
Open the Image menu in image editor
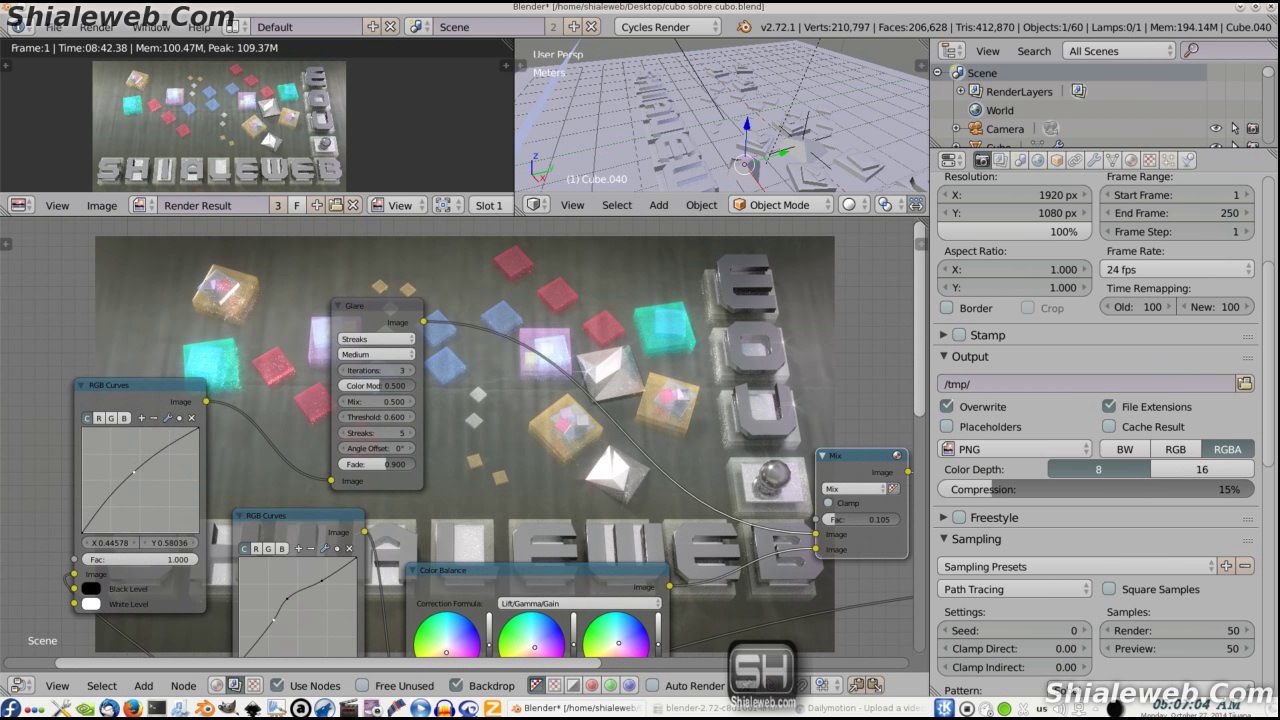pyautogui.click(x=102, y=205)
